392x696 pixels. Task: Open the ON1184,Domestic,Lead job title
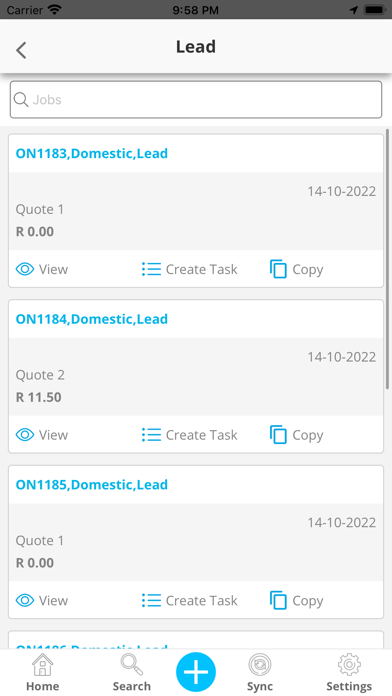92,319
